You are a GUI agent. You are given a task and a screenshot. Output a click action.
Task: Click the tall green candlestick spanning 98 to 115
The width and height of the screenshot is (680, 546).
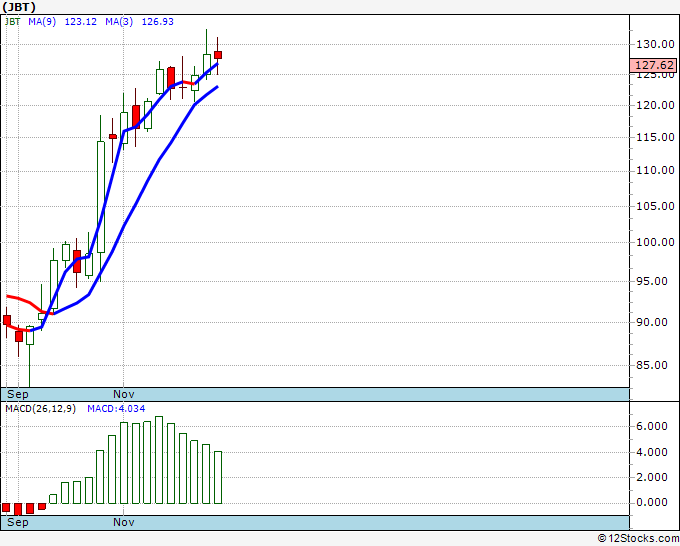[x=101, y=197]
